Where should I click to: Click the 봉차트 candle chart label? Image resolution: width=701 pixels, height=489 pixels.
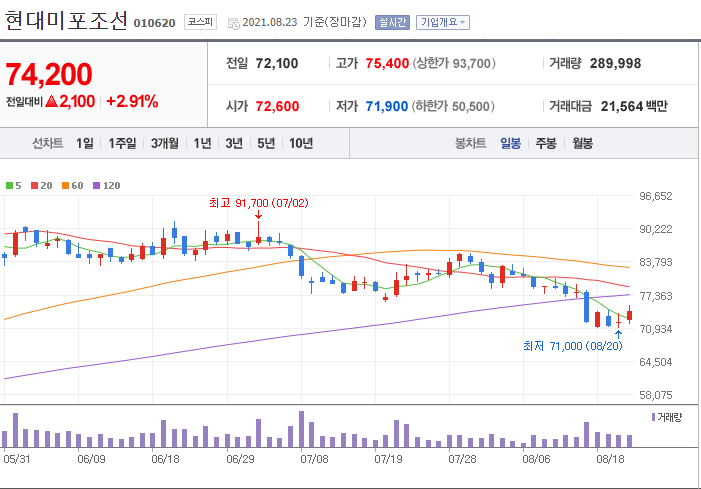(470, 143)
